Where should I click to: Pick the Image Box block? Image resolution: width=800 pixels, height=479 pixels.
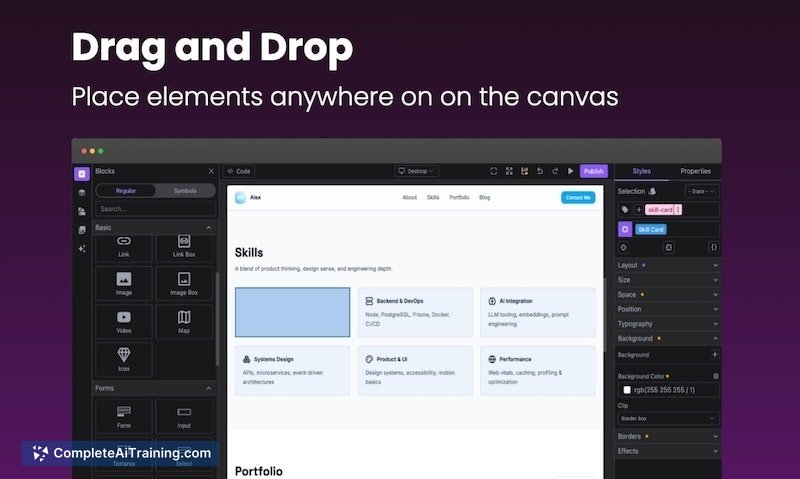pyautogui.click(x=184, y=283)
